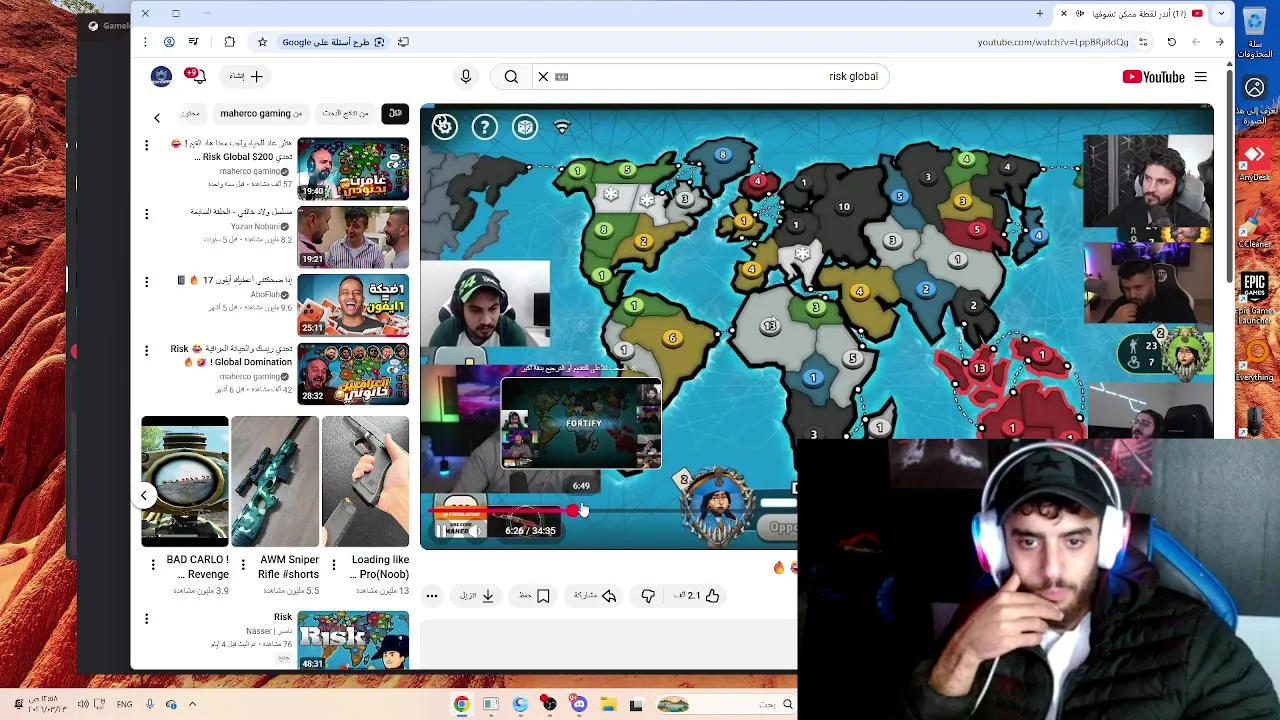The width and height of the screenshot is (1280, 720).
Task: Clear the search text with X
Action: click(543, 77)
